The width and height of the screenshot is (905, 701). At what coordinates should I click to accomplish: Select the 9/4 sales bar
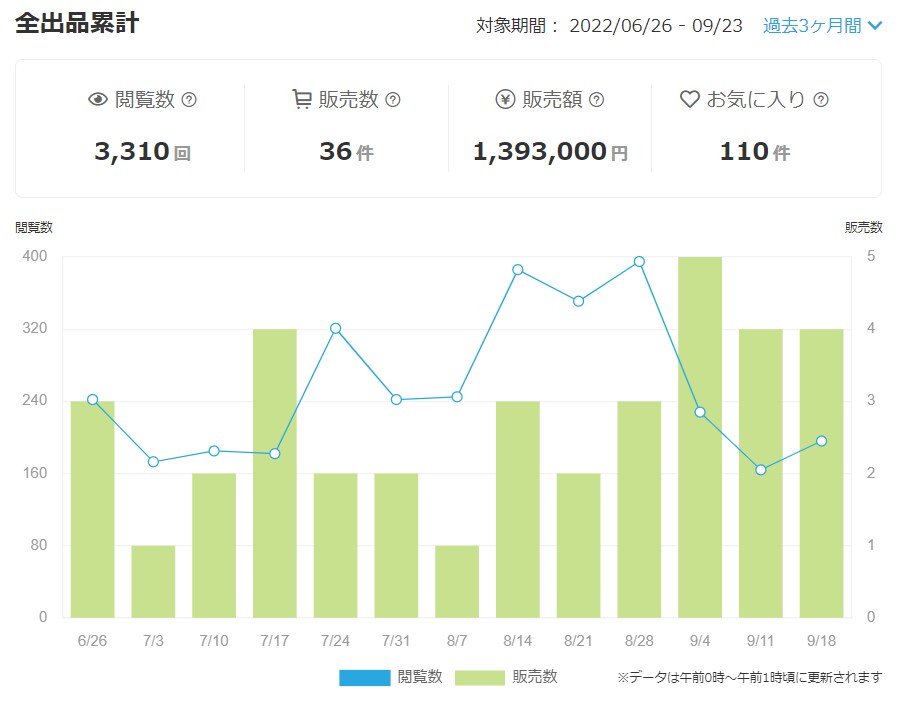tap(700, 437)
